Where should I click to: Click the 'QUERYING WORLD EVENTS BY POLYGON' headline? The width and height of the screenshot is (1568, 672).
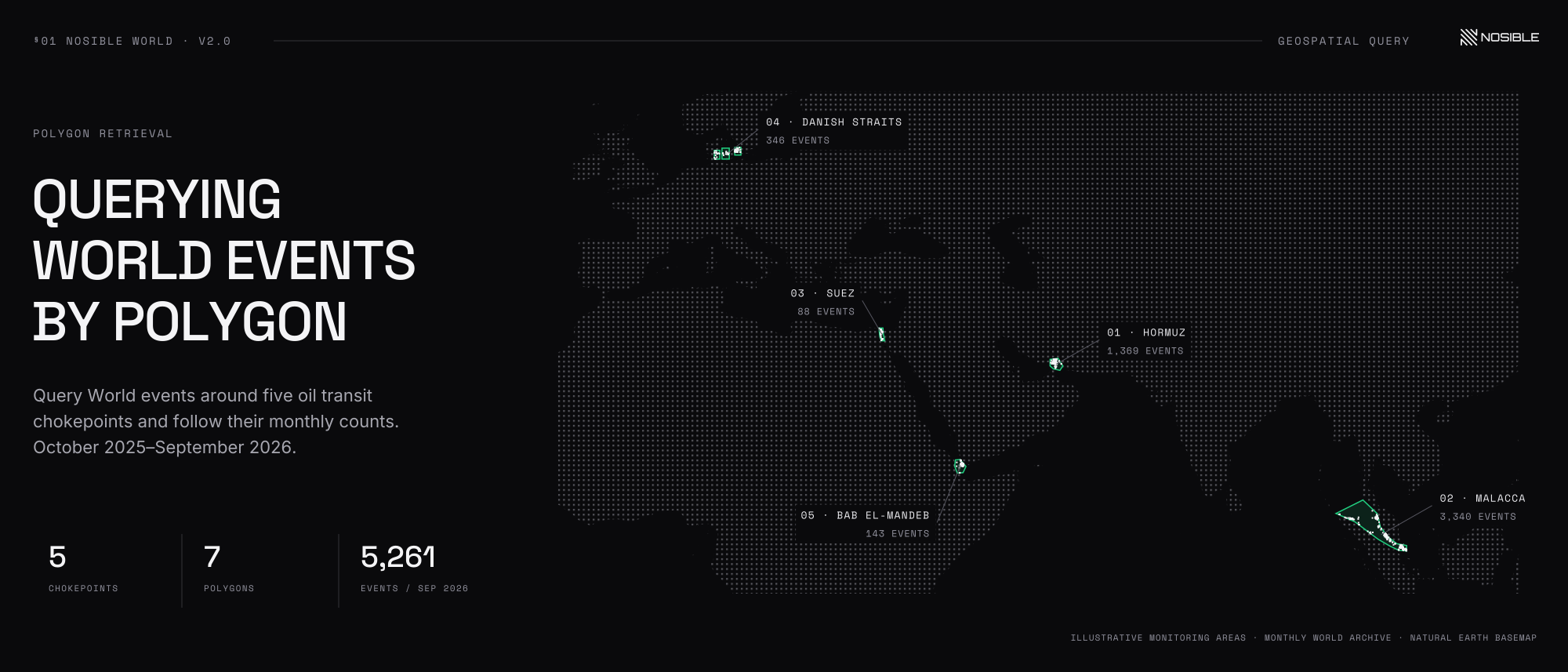pos(224,260)
